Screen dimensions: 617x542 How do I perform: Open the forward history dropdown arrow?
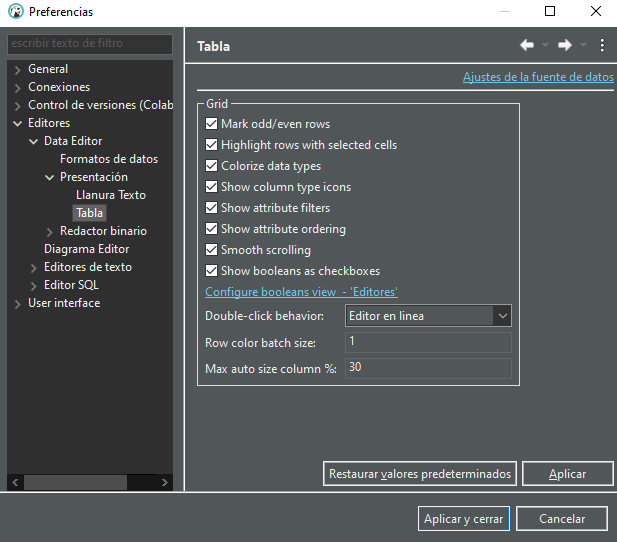584,45
